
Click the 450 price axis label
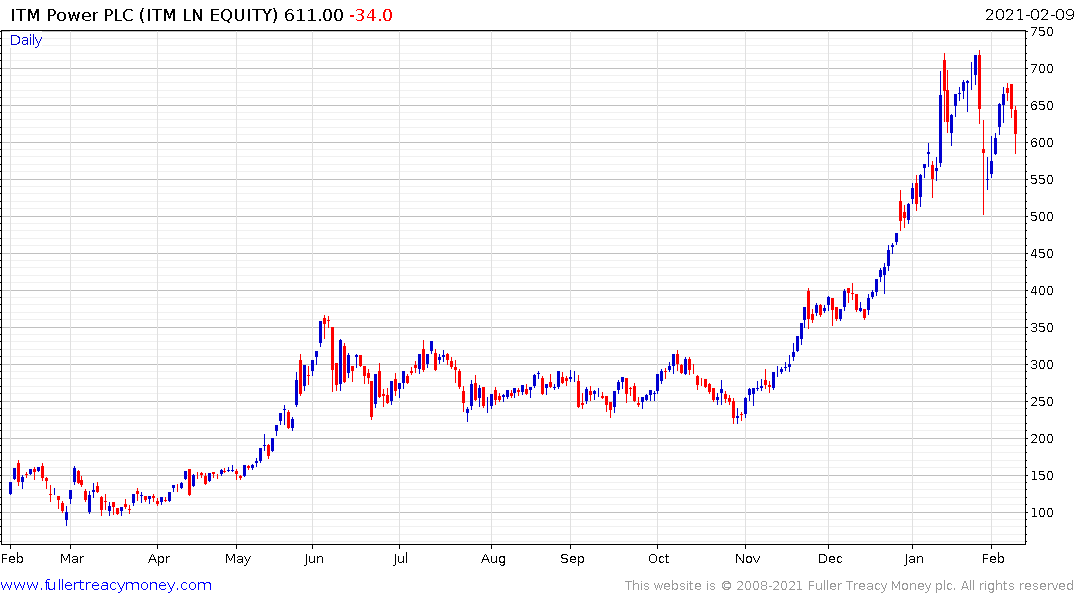[x=1041, y=254]
